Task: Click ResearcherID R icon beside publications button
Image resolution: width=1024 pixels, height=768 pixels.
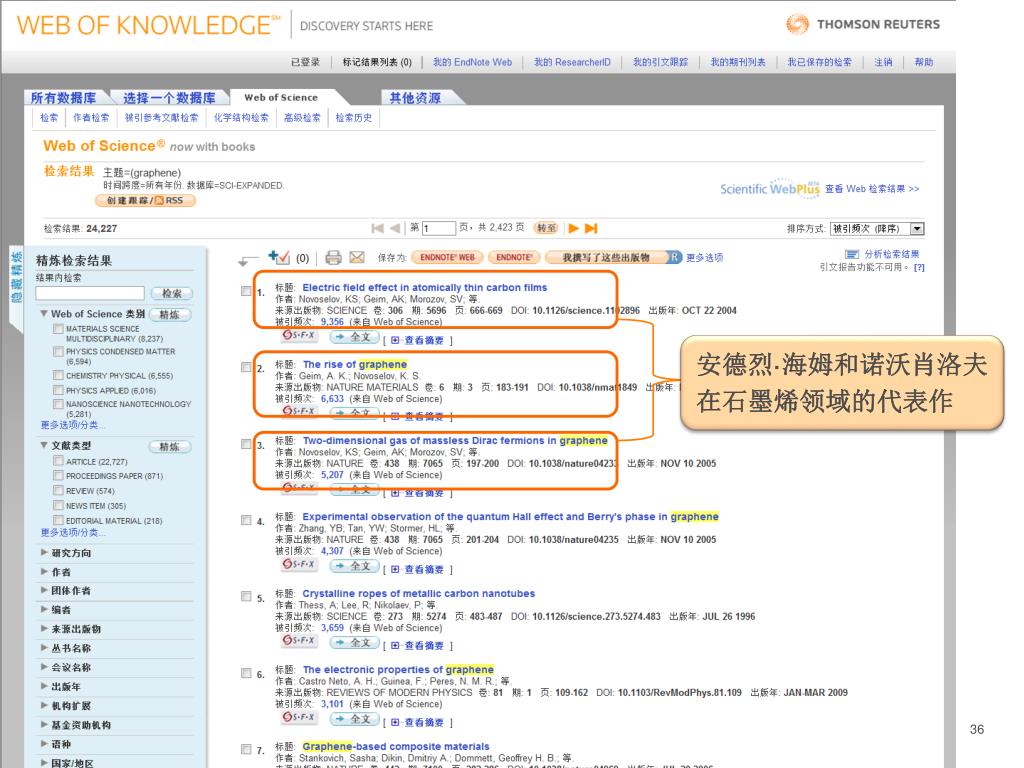Action: coord(675,257)
